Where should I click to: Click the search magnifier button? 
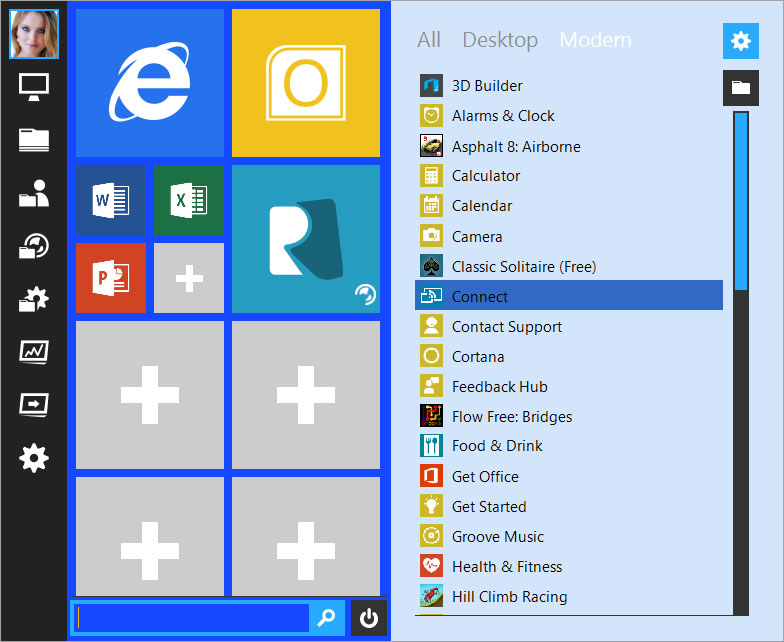(327, 618)
